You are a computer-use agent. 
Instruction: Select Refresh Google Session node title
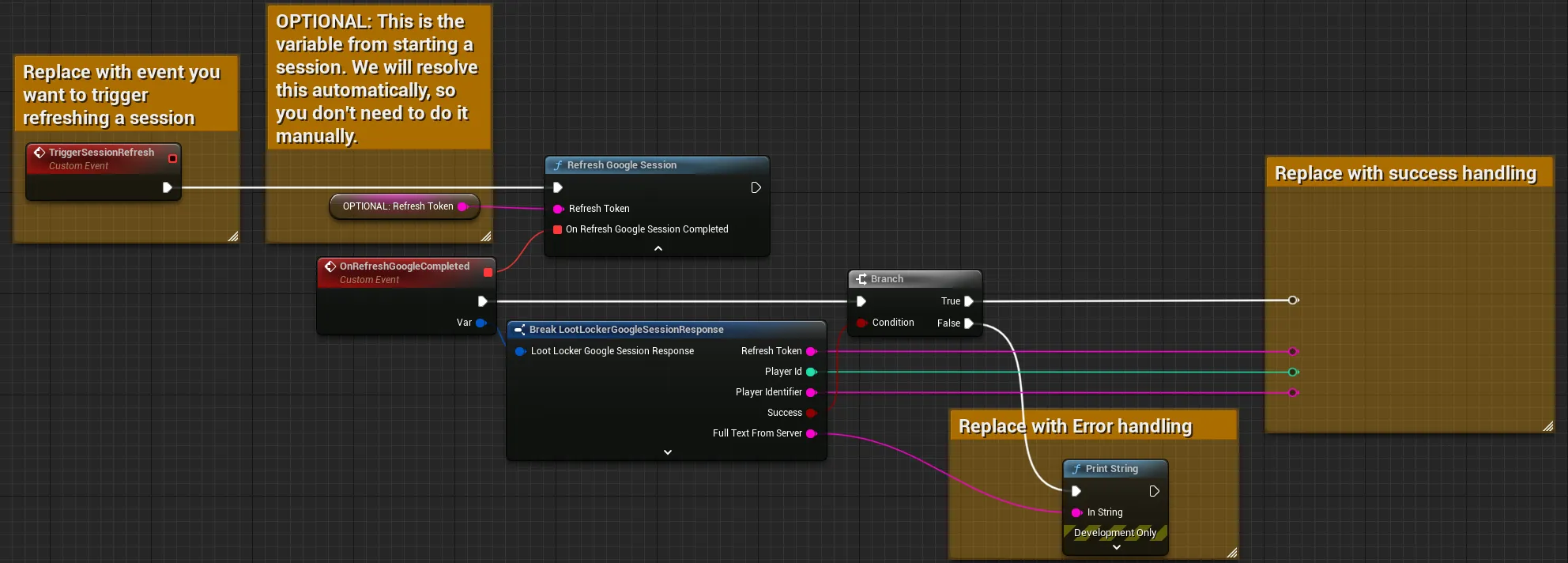click(622, 165)
